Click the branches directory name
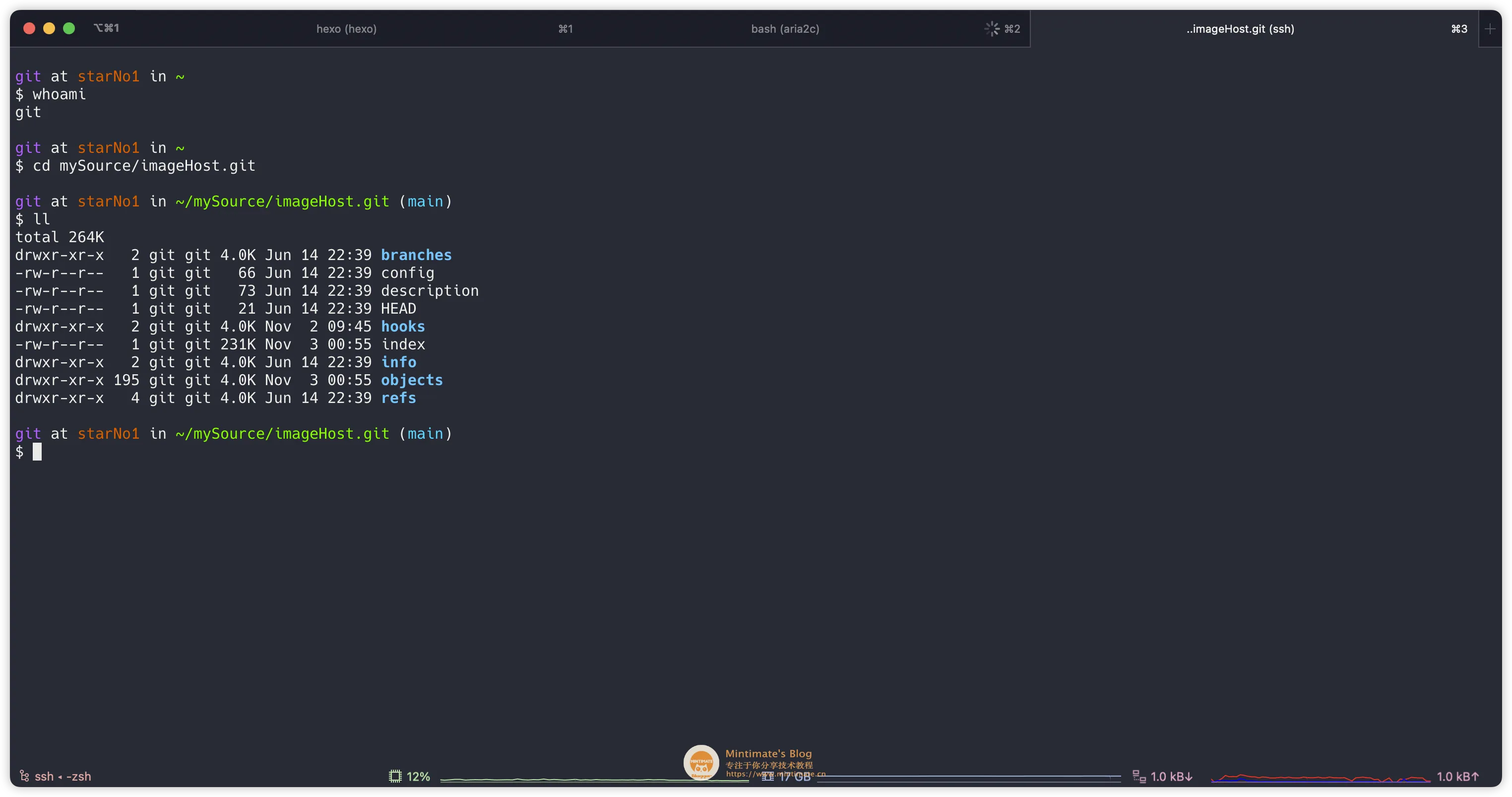Screen dimensions: 1512x797 (x=416, y=255)
